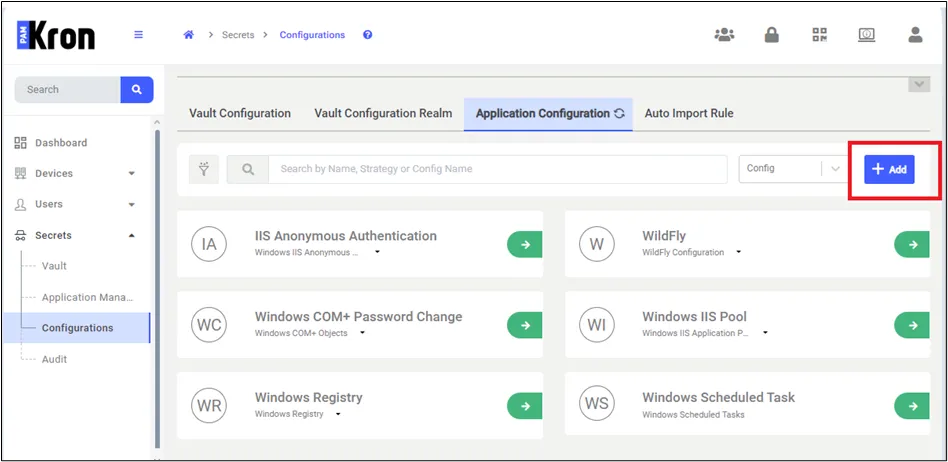The image size is (948, 462).
Task: Select Audit in the sidebar tree
Action: (54, 359)
